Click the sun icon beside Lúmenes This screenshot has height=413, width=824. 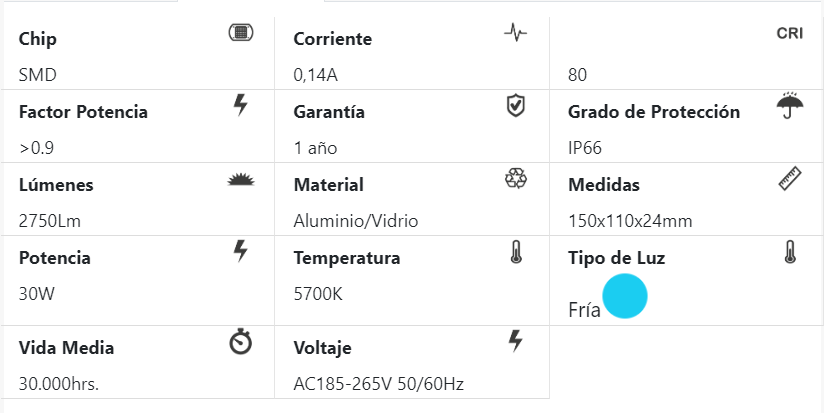click(x=240, y=179)
